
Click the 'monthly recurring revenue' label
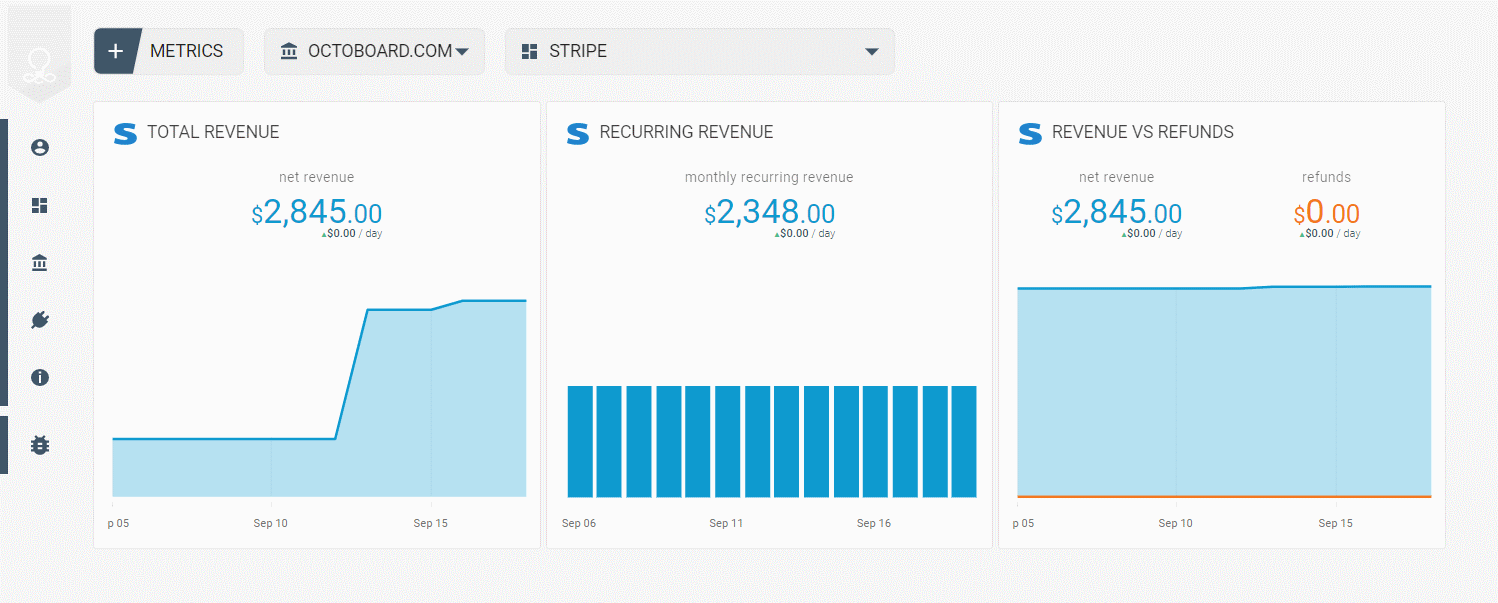click(769, 177)
